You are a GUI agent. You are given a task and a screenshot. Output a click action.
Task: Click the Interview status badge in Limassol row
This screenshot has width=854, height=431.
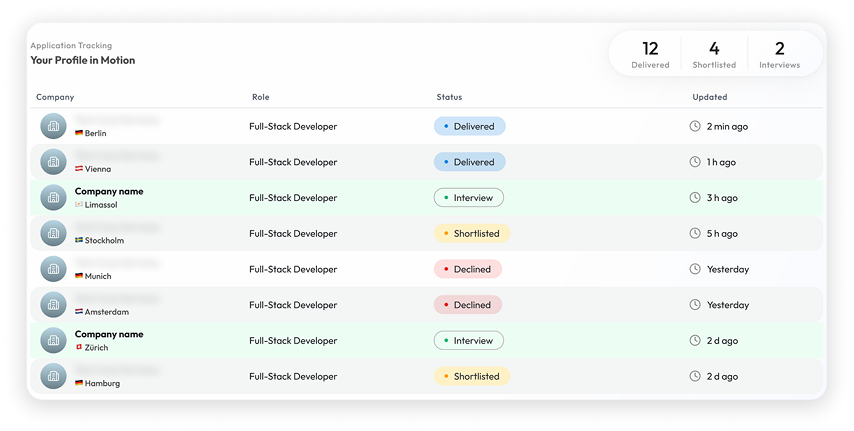click(468, 197)
